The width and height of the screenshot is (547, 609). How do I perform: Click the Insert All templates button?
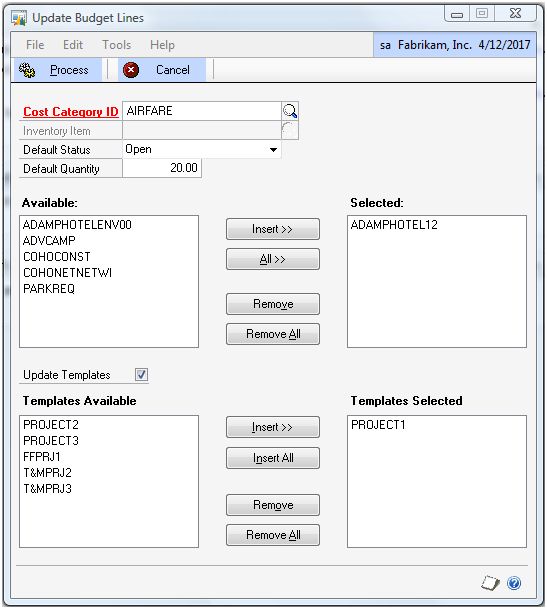pos(273,458)
